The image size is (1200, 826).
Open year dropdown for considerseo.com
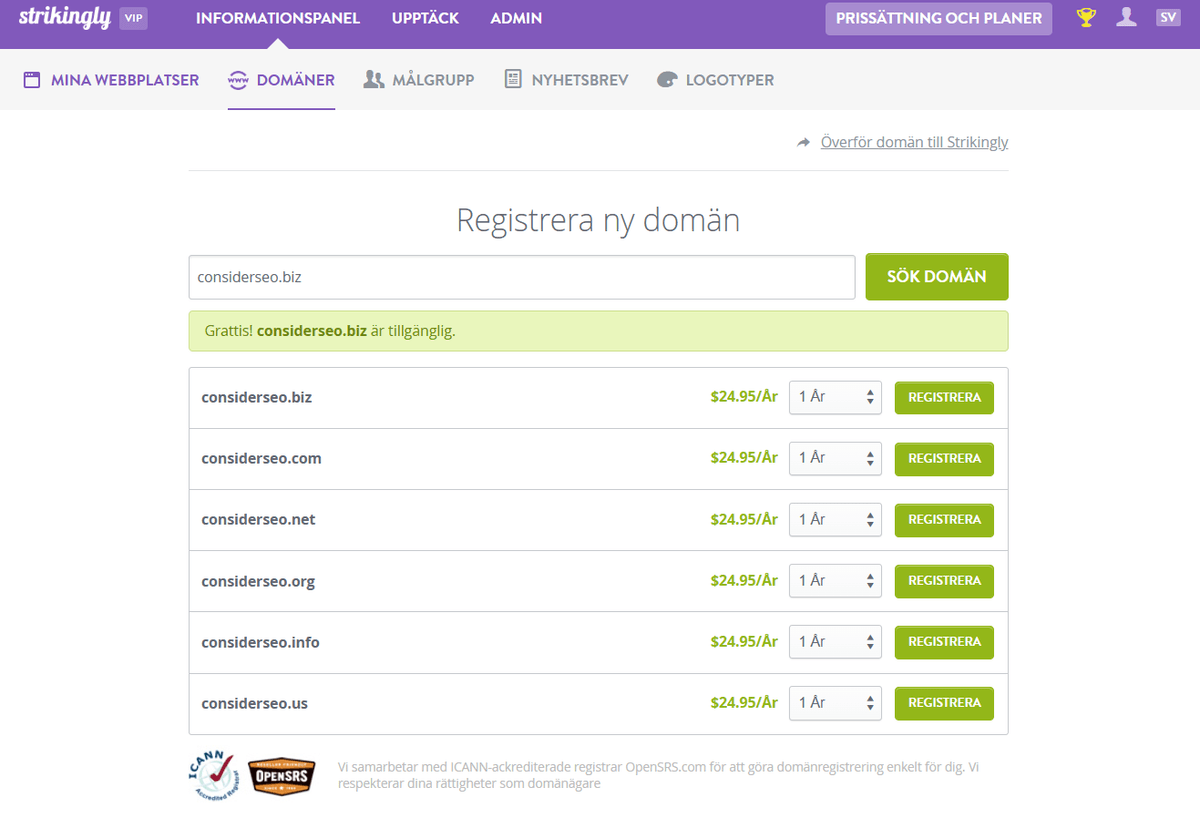(x=835, y=458)
